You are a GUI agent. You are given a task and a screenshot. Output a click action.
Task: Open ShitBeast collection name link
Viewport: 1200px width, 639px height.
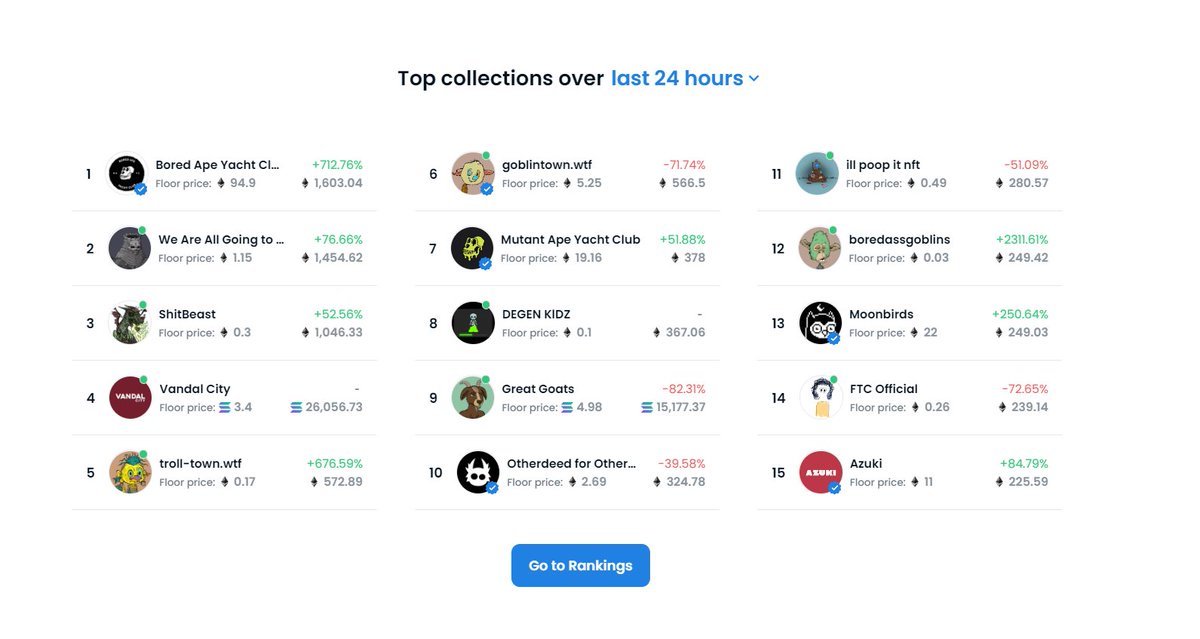point(187,314)
